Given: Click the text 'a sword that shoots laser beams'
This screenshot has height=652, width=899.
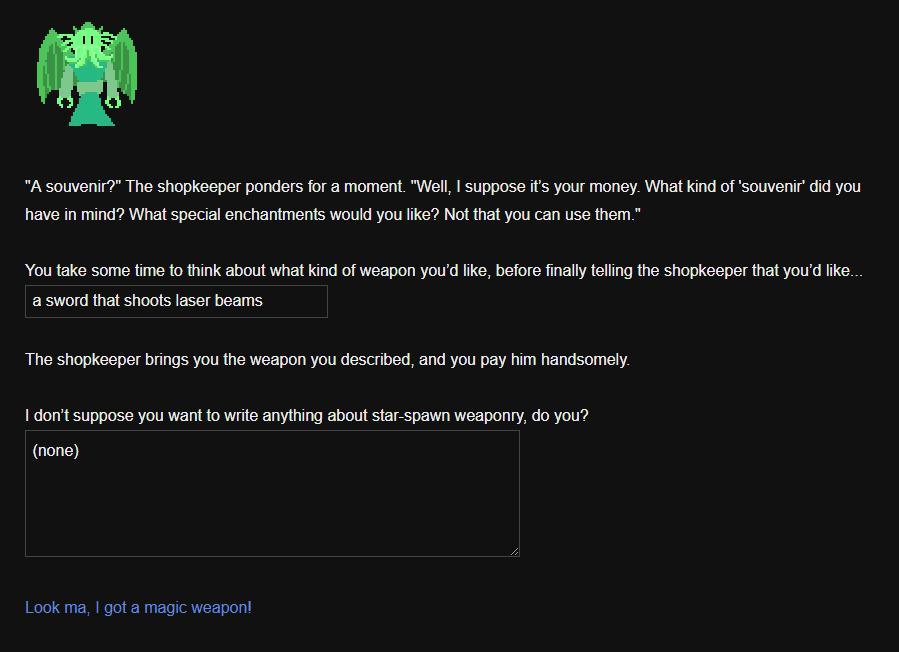Looking at the screenshot, I should pyautogui.click(x=147, y=301).
